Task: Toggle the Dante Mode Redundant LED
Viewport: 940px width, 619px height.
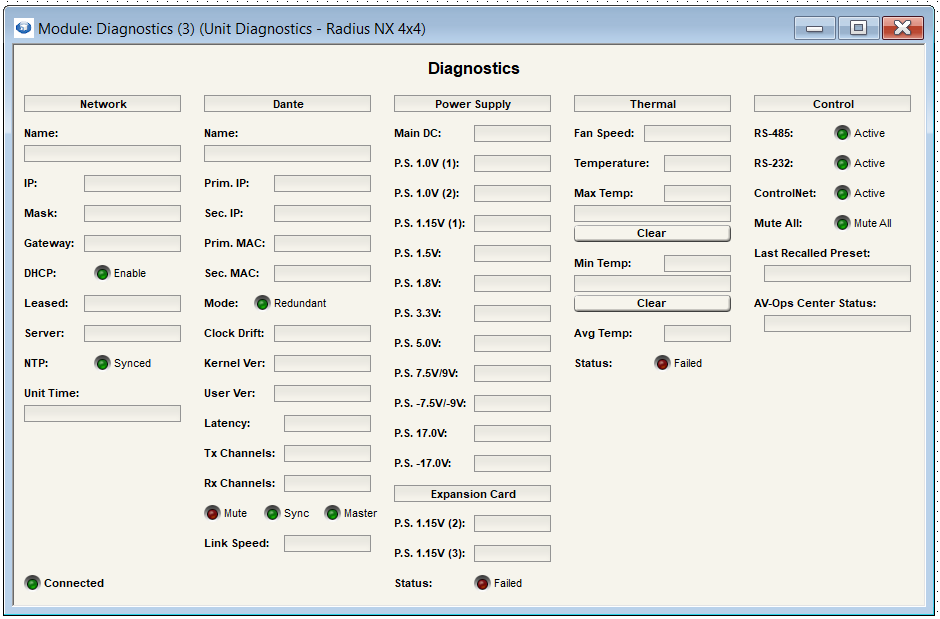Action: 263,303
